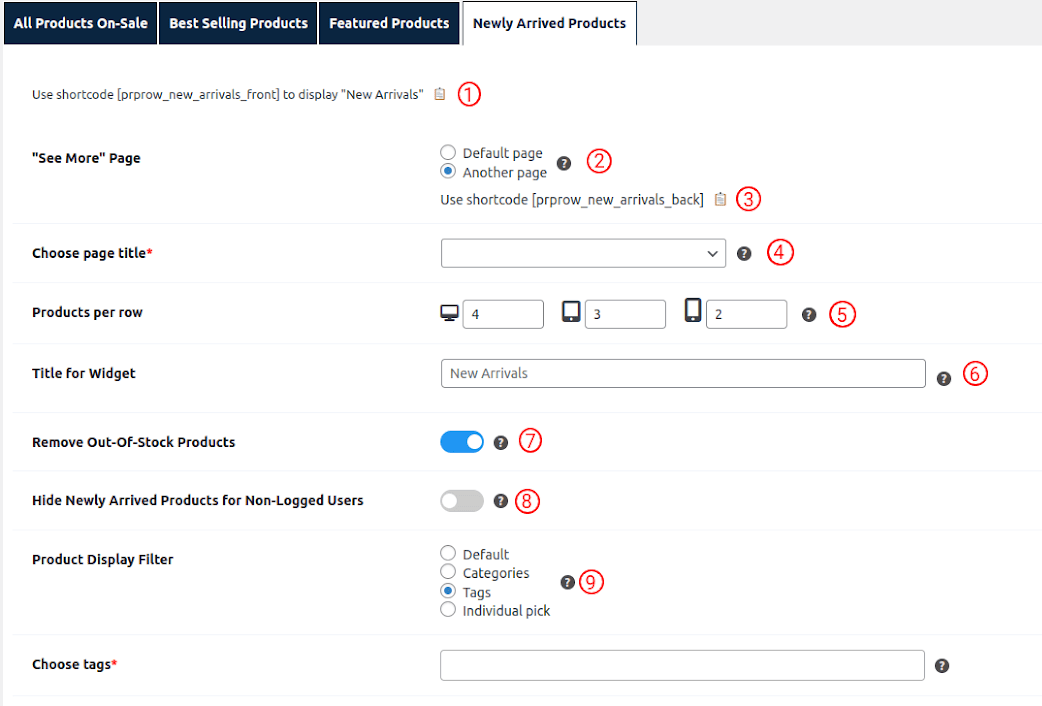Open the Choose page title dropdown
This screenshot has height=706, width=1042.
pos(583,253)
